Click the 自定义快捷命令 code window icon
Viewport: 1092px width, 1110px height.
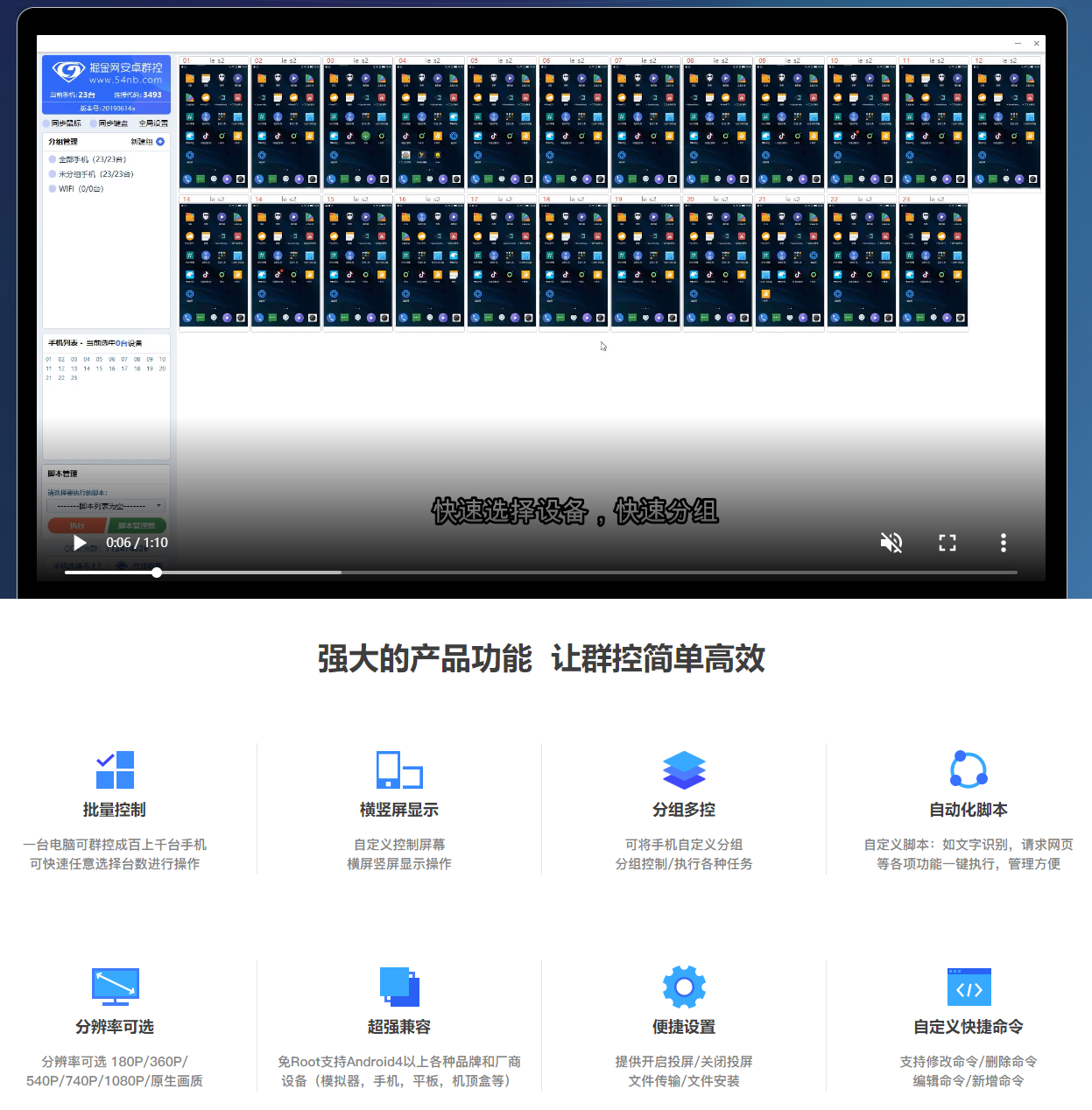tap(969, 987)
